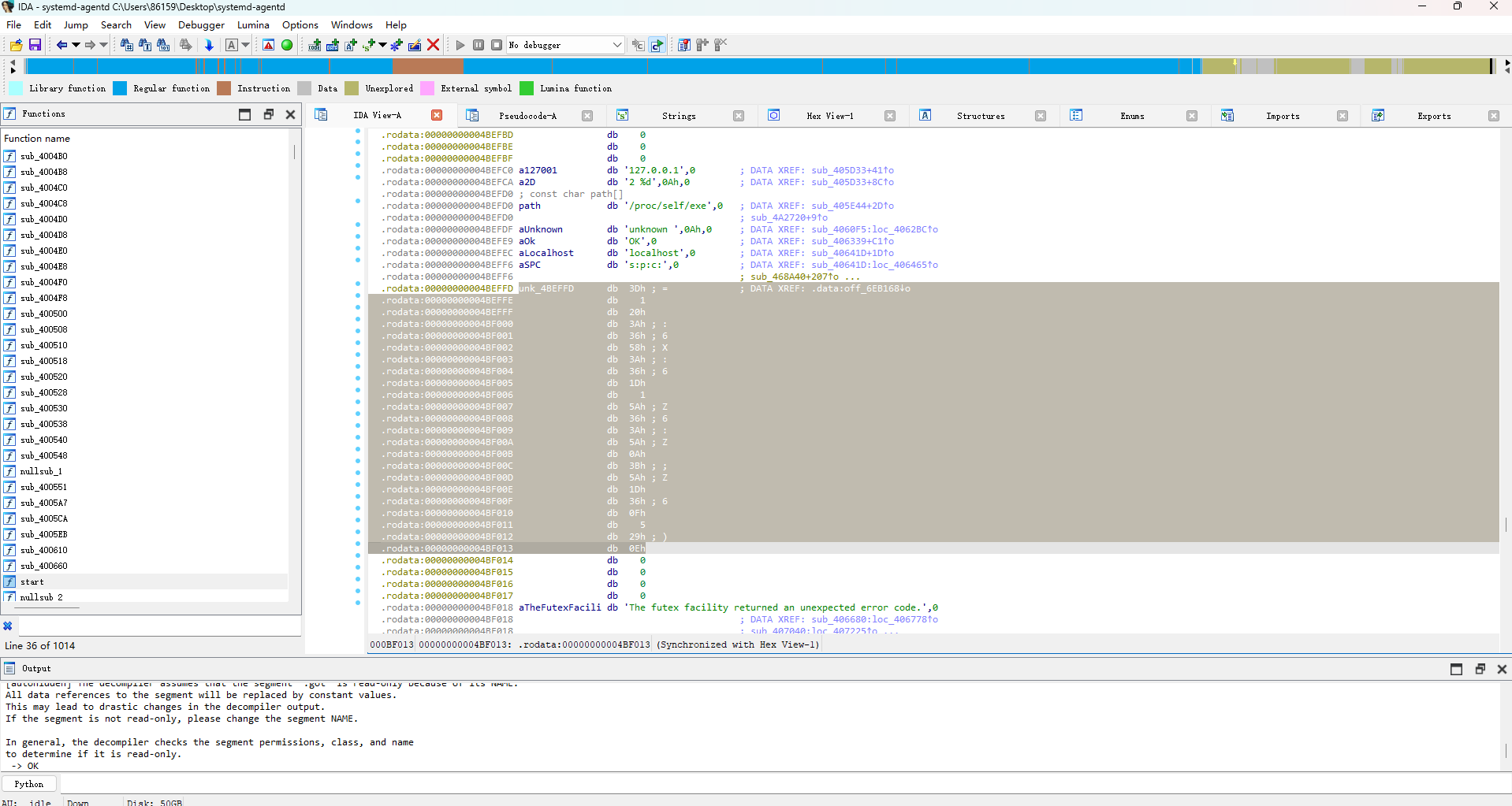1512x806 pixels.
Task: Click the brown instruction region in navigation band
Action: coord(428,66)
